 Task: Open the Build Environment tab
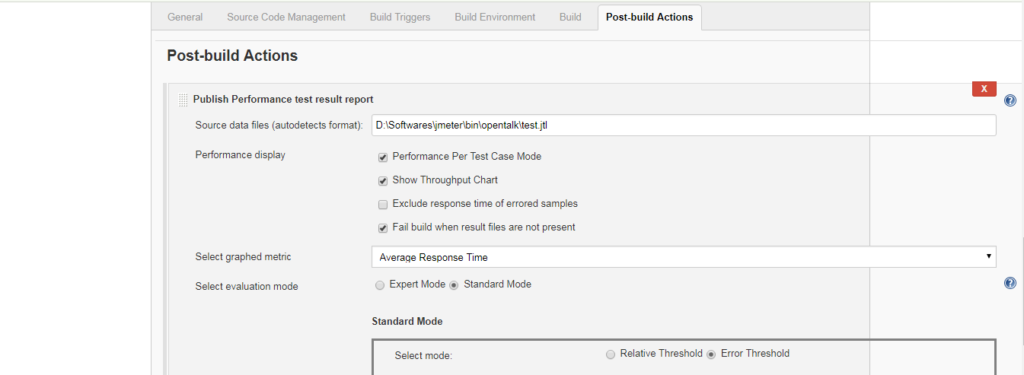(495, 18)
